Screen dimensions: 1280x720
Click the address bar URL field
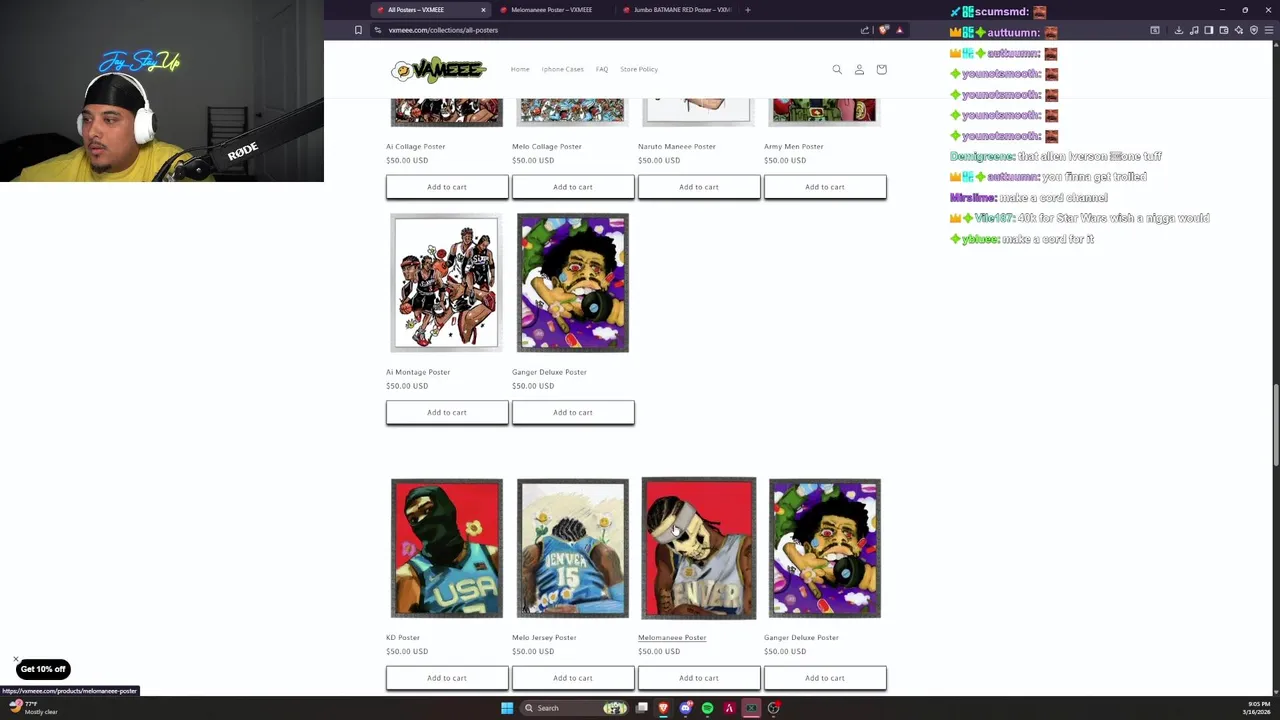pyautogui.click(x=620, y=30)
